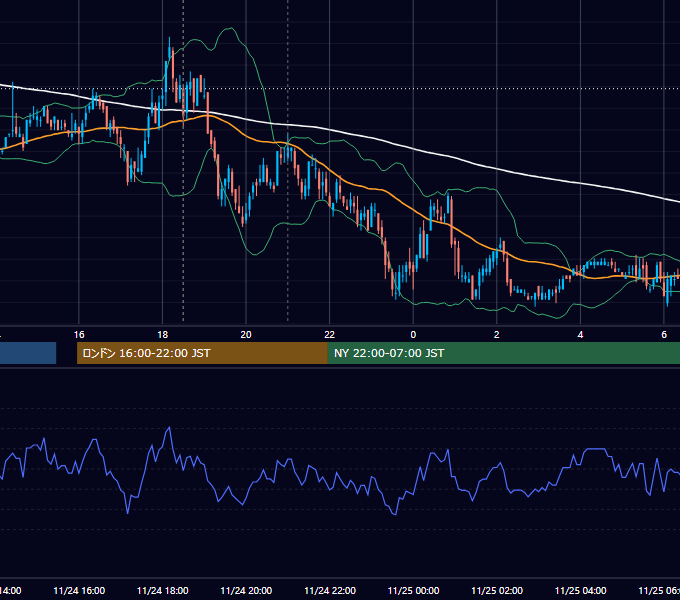Click hour label 16 on price chart axis
Image resolution: width=680 pixels, height=600 pixels.
(x=79, y=335)
